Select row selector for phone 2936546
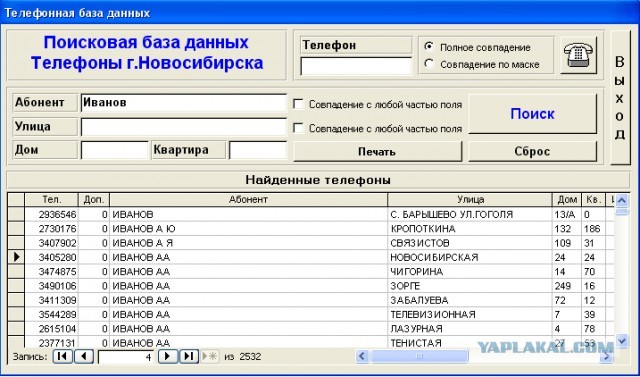 16,214
